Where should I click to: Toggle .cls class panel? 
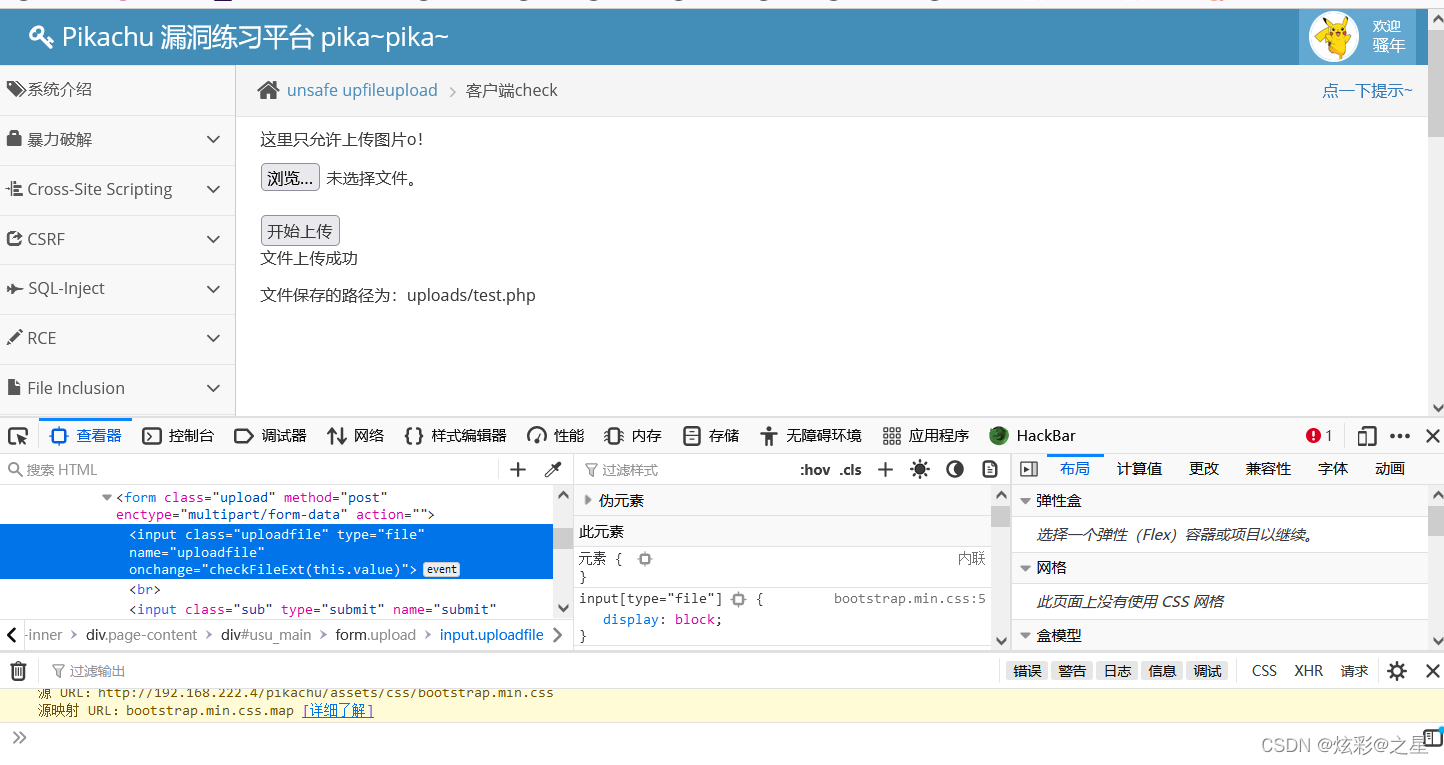pos(851,470)
